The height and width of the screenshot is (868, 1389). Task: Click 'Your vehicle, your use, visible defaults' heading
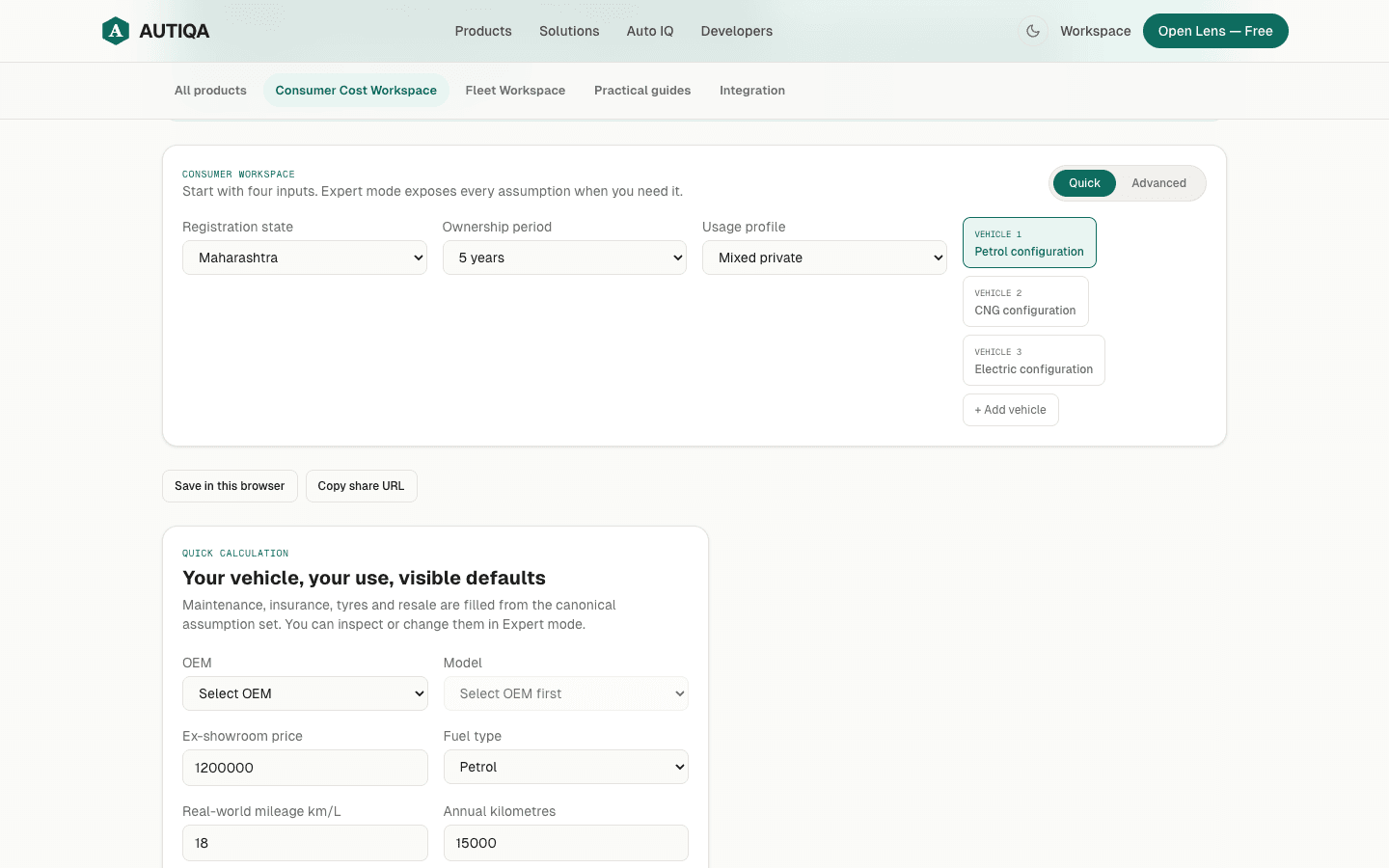pos(365,578)
